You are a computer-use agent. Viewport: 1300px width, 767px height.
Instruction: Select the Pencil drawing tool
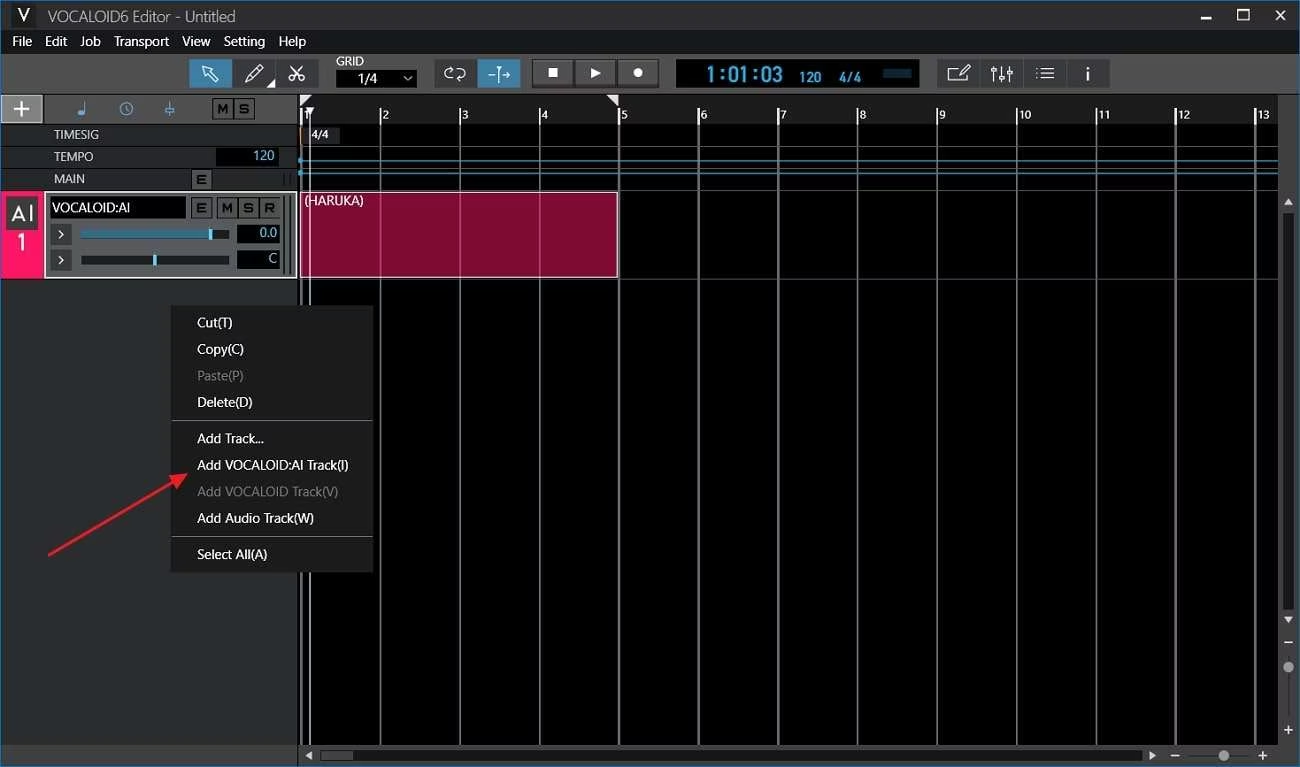pyautogui.click(x=253, y=73)
